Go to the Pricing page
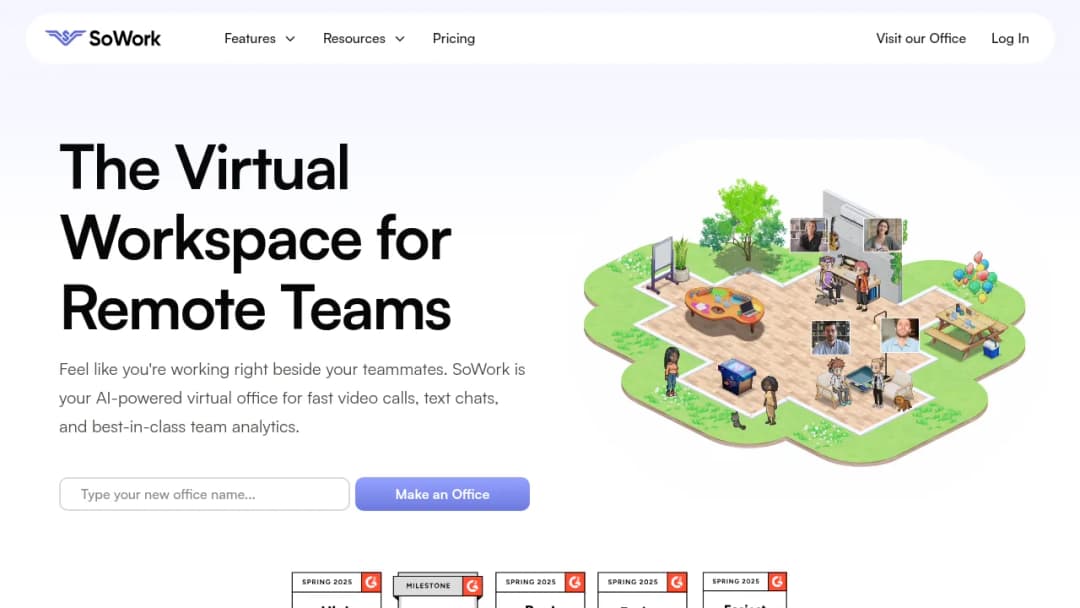The width and height of the screenshot is (1080, 608). coord(453,39)
